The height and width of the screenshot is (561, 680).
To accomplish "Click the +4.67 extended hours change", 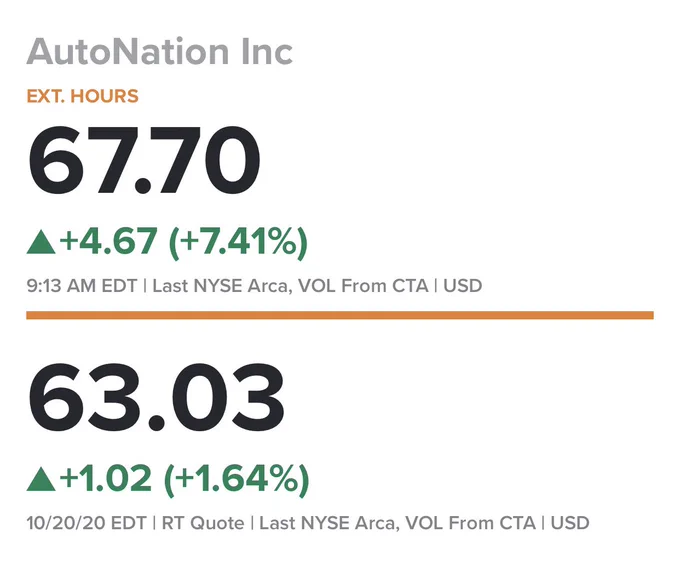I will 108,241.
